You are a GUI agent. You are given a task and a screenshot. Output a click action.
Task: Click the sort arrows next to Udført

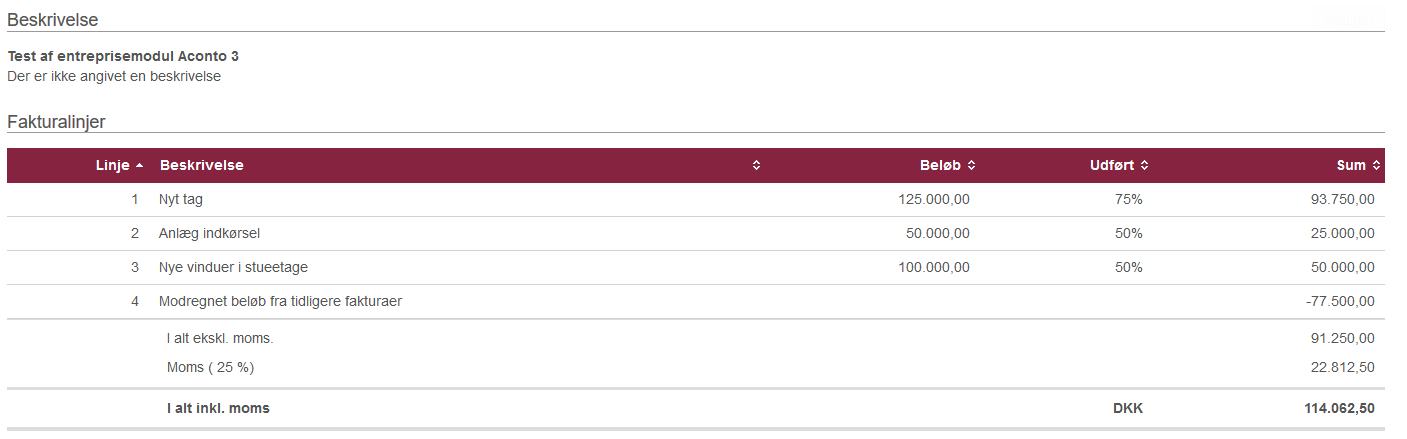click(x=1144, y=166)
